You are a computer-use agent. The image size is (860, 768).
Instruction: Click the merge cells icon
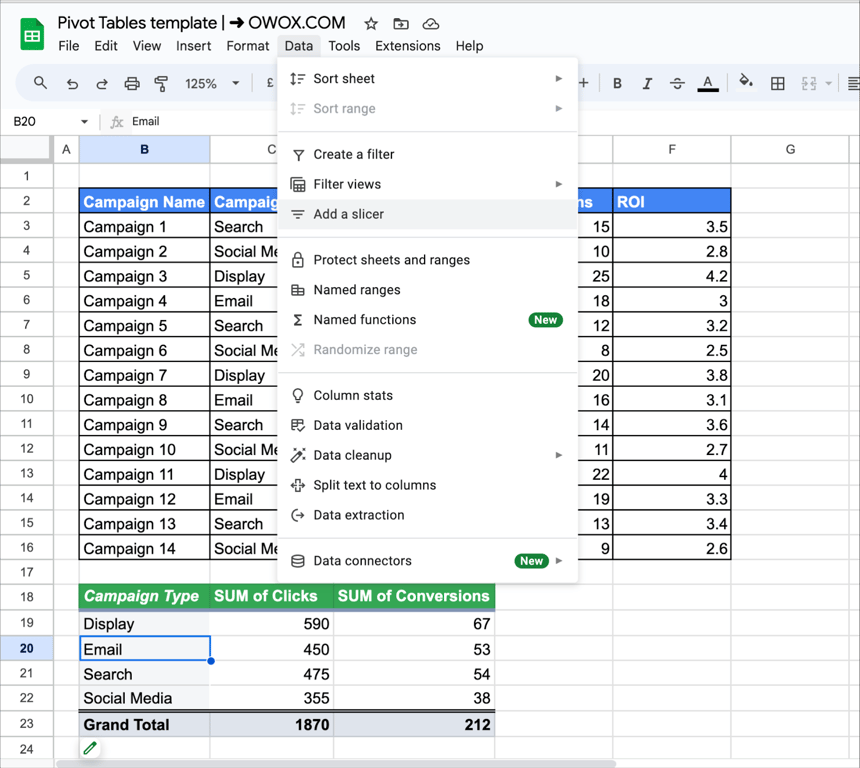coord(808,83)
